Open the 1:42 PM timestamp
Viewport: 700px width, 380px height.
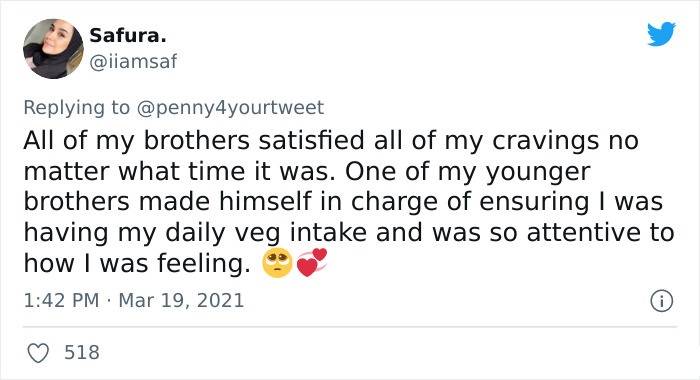coord(61,300)
